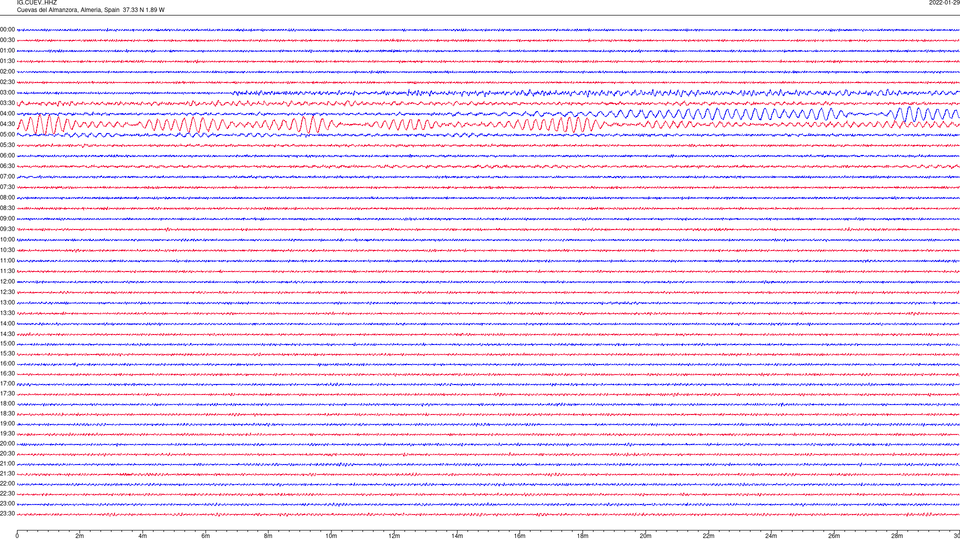Image resolution: width=960 pixels, height=540 pixels.
Task: Select the 22m axis tick label
Action: [708, 536]
